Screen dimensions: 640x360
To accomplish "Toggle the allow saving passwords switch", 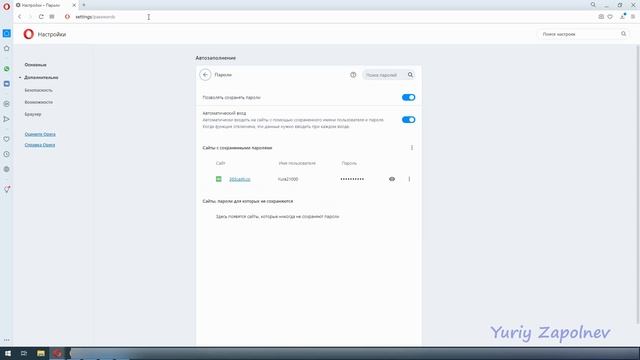I will 408,98.
